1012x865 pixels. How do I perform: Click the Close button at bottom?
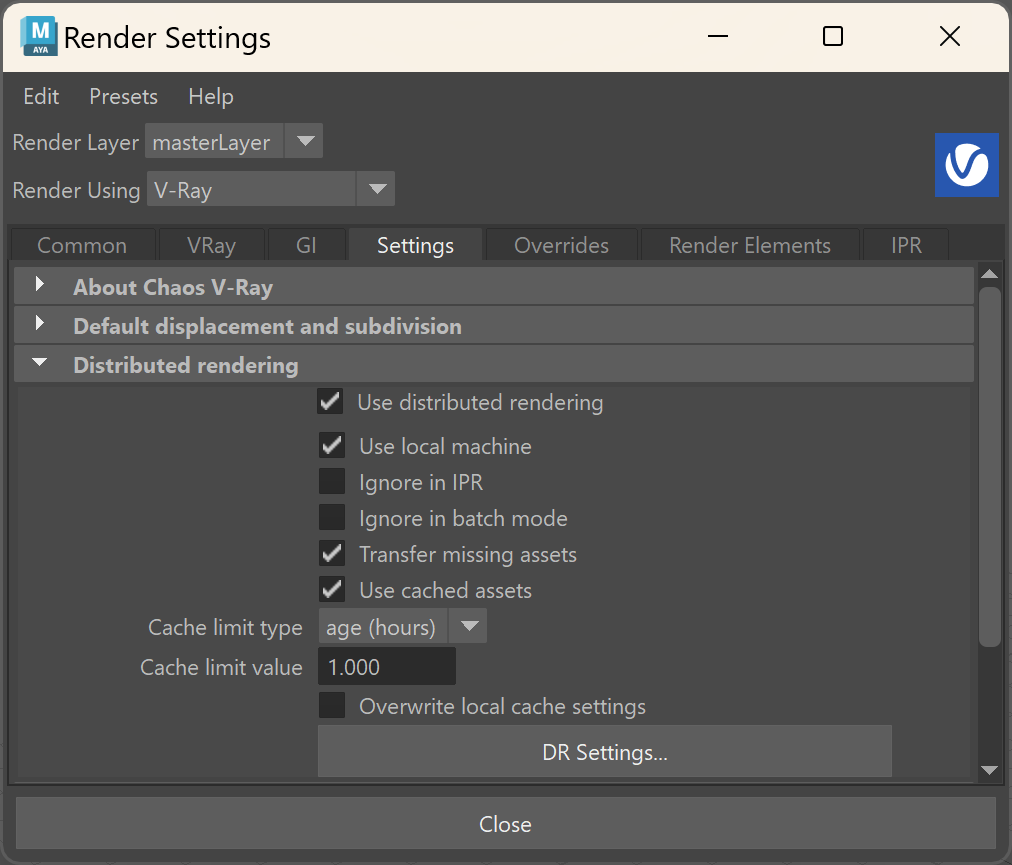point(505,824)
